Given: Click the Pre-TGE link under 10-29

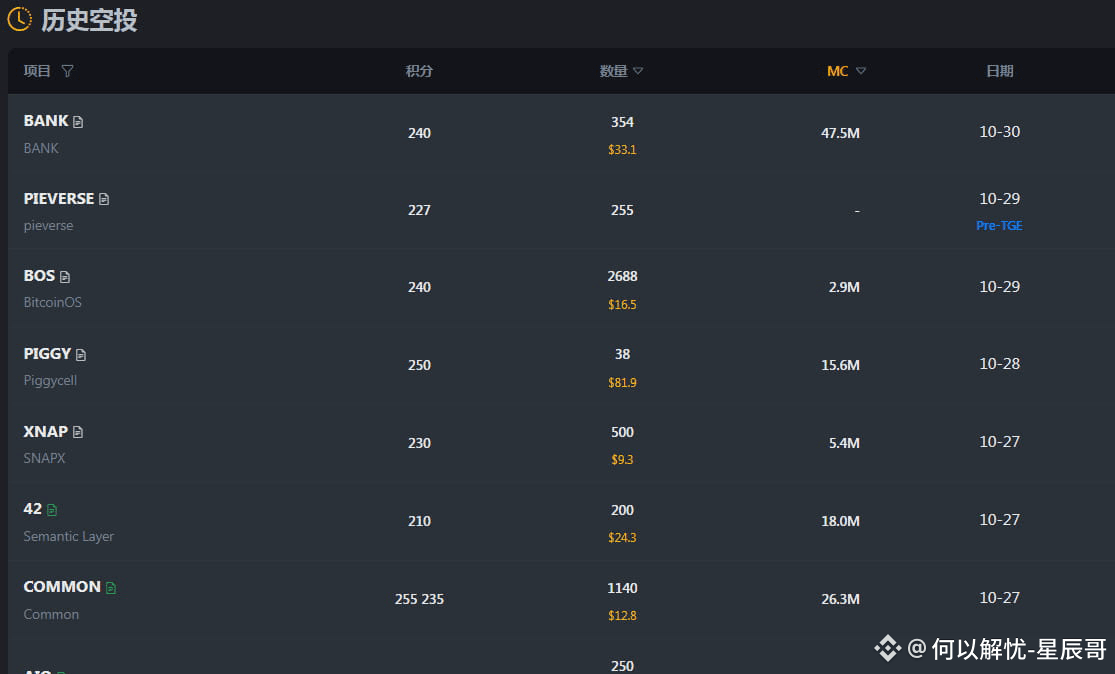Looking at the screenshot, I should (999, 225).
